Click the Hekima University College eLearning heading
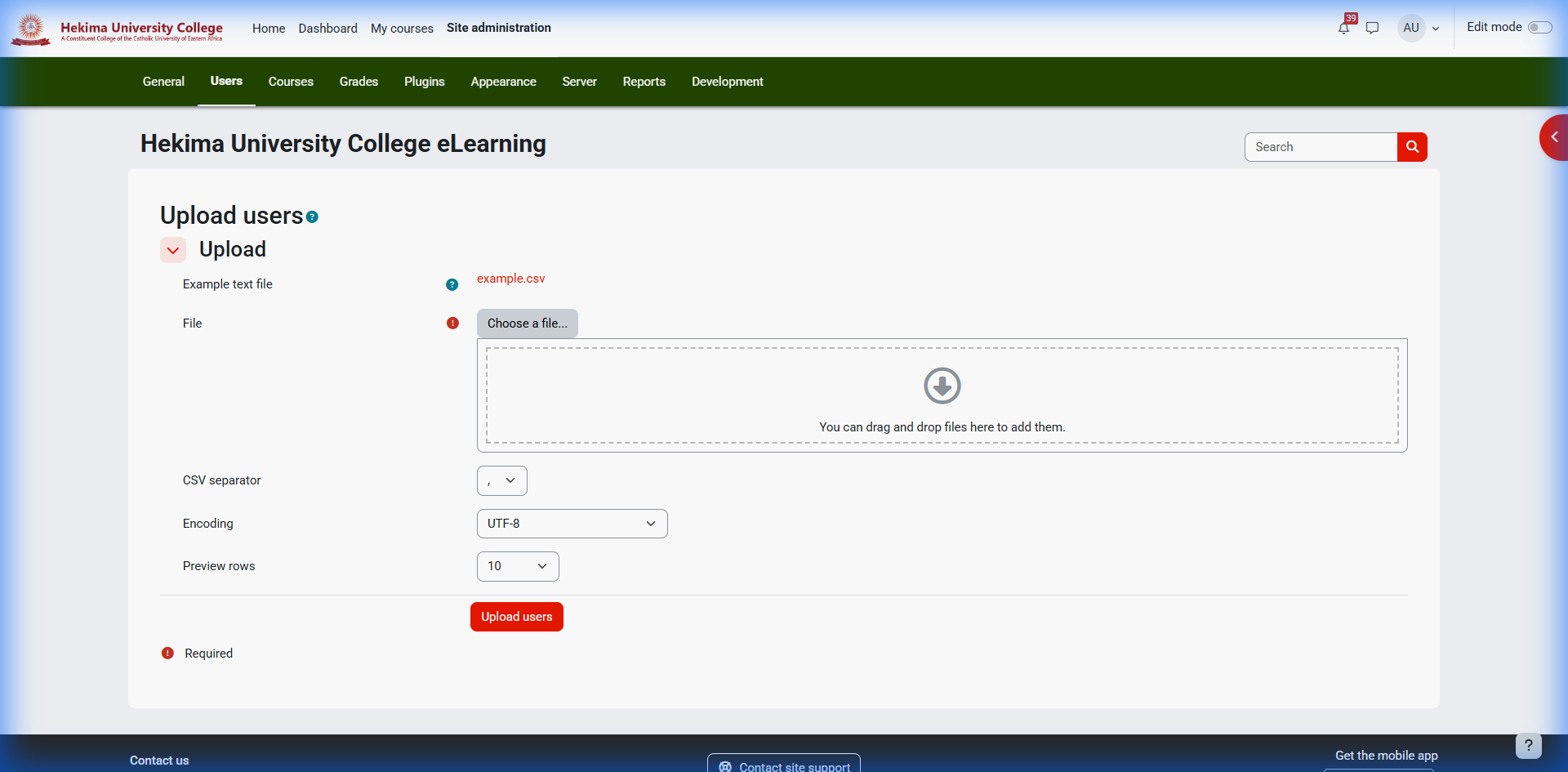Viewport: 1568px width, 772px height. (343, 144)
